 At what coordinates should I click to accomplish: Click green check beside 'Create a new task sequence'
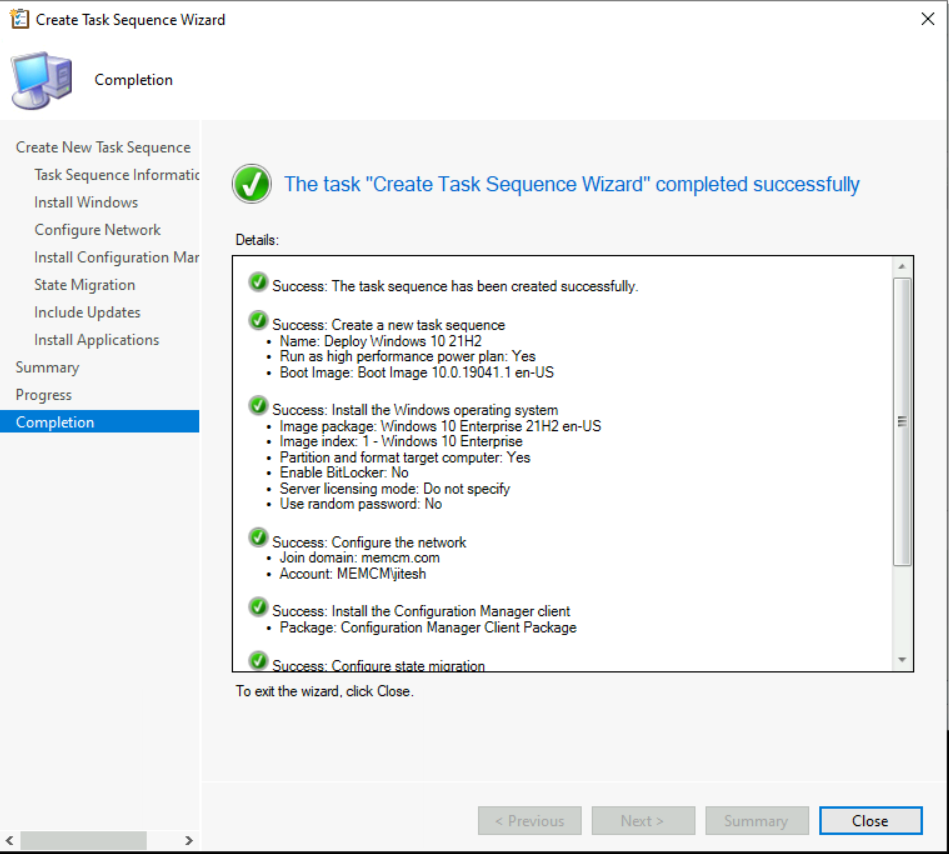point(258,321)
